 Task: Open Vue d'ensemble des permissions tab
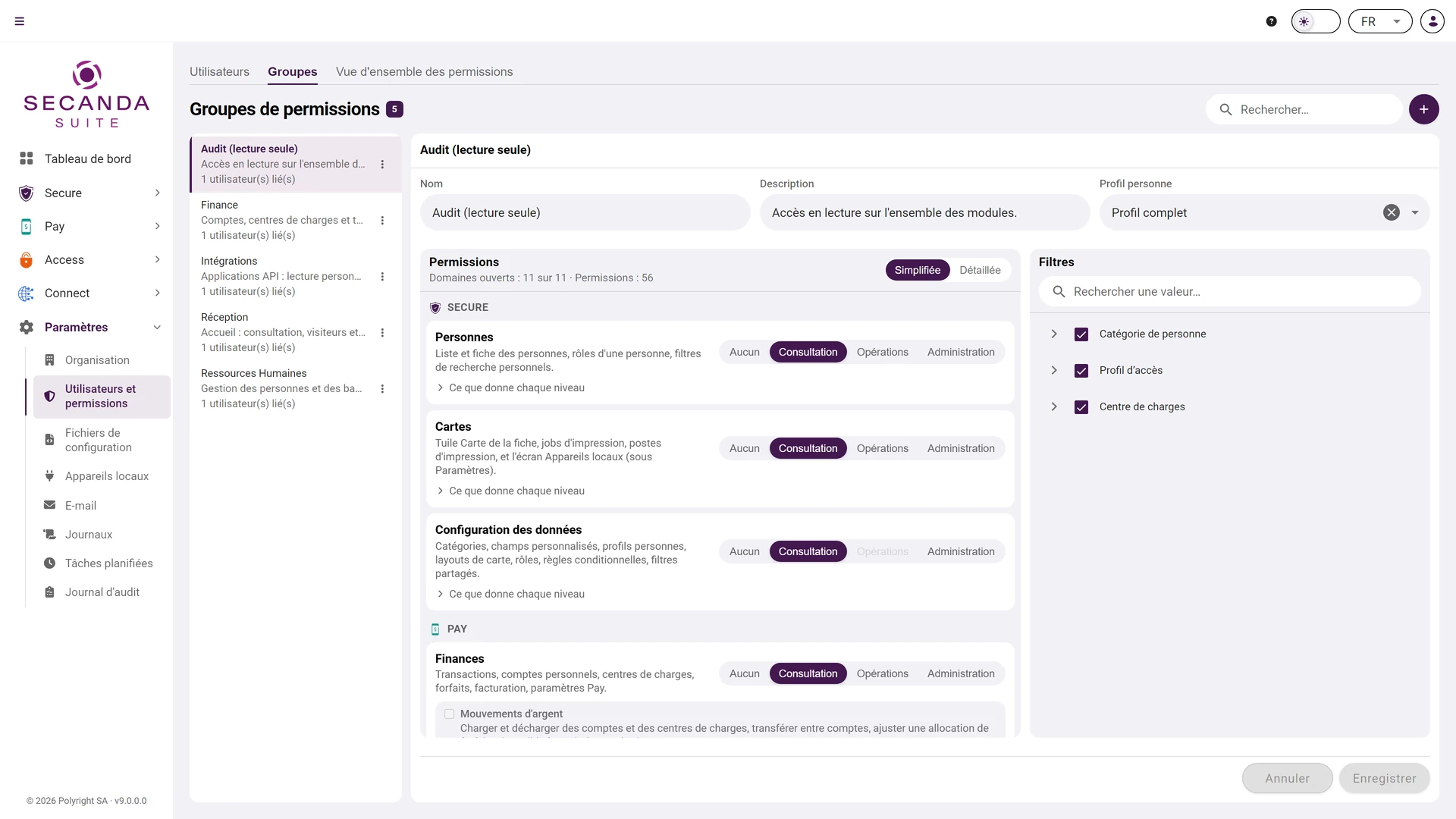425,71
